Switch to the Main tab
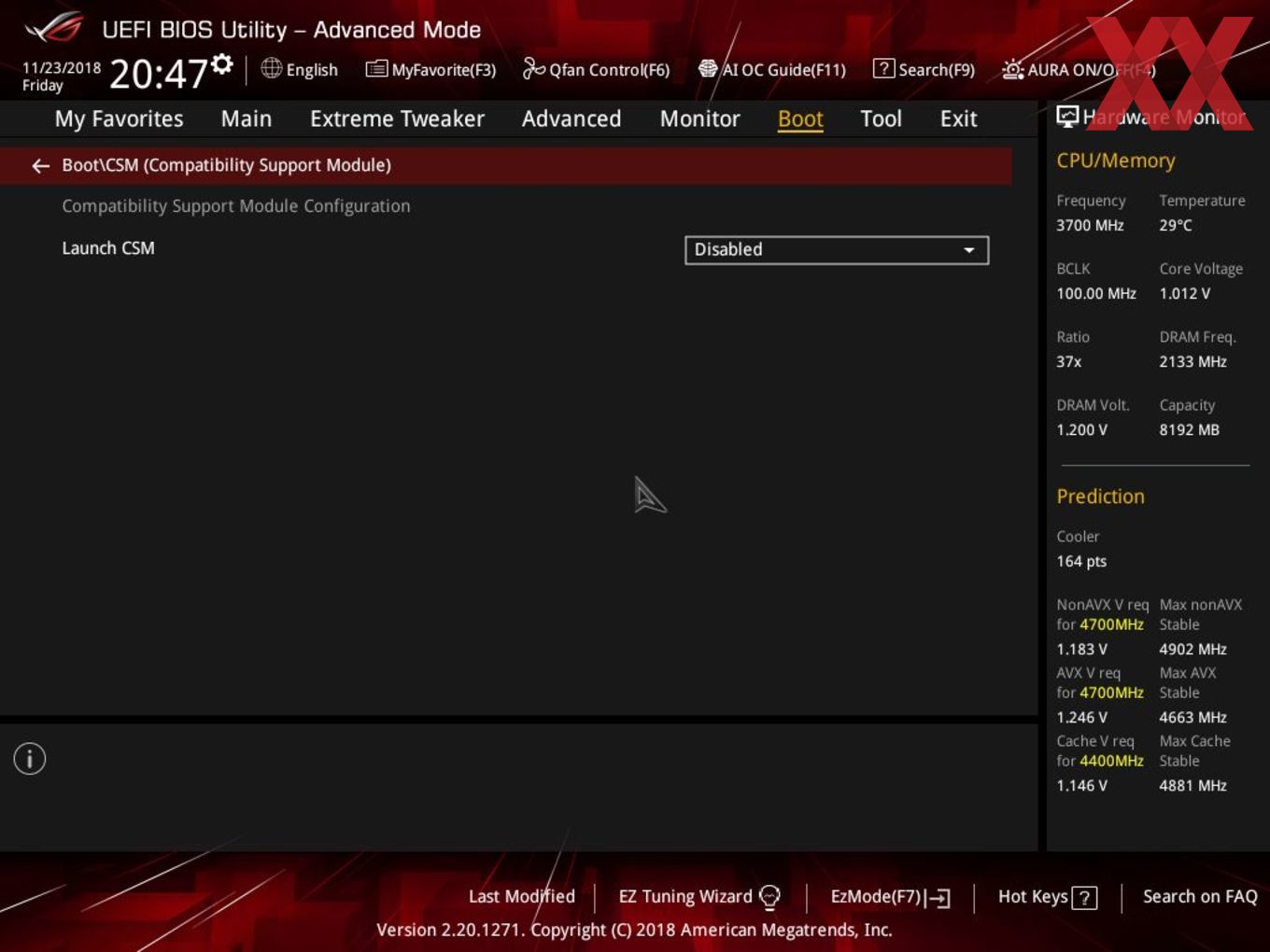The height and width of the screenshot is (952, 1270). coord(247,119)
